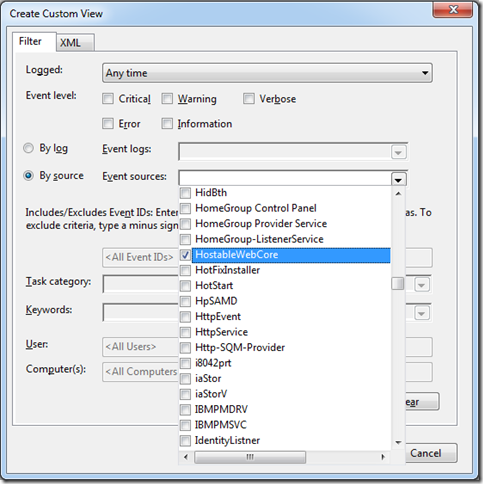Check the i8042prt source
Viewport: 483px width, 484px height.
click(185, 363)
